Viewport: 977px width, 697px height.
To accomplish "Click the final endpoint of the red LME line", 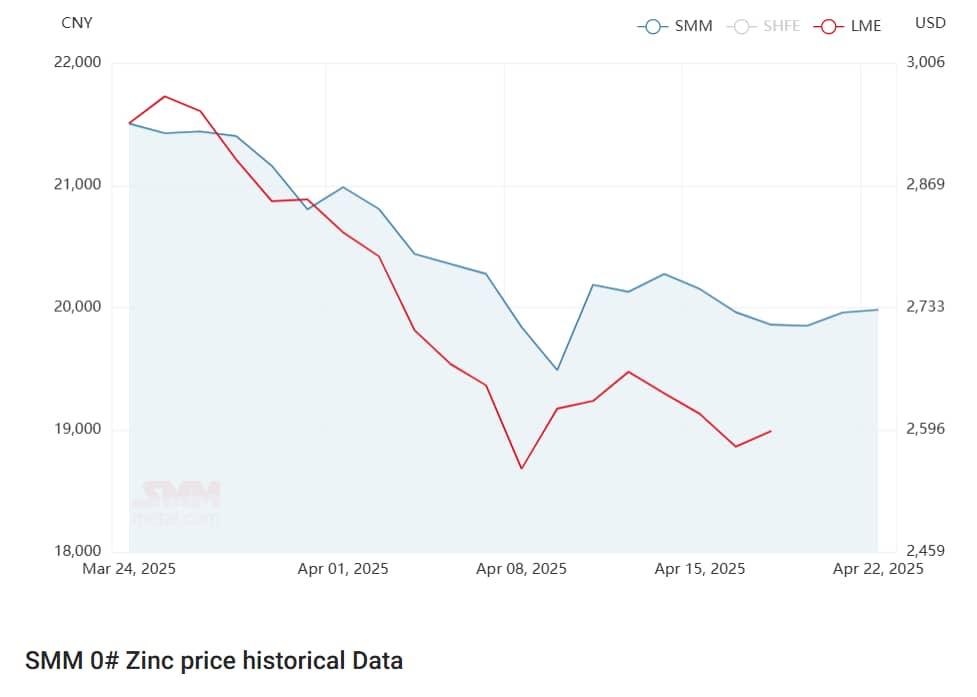I will (x=771, y=431).
